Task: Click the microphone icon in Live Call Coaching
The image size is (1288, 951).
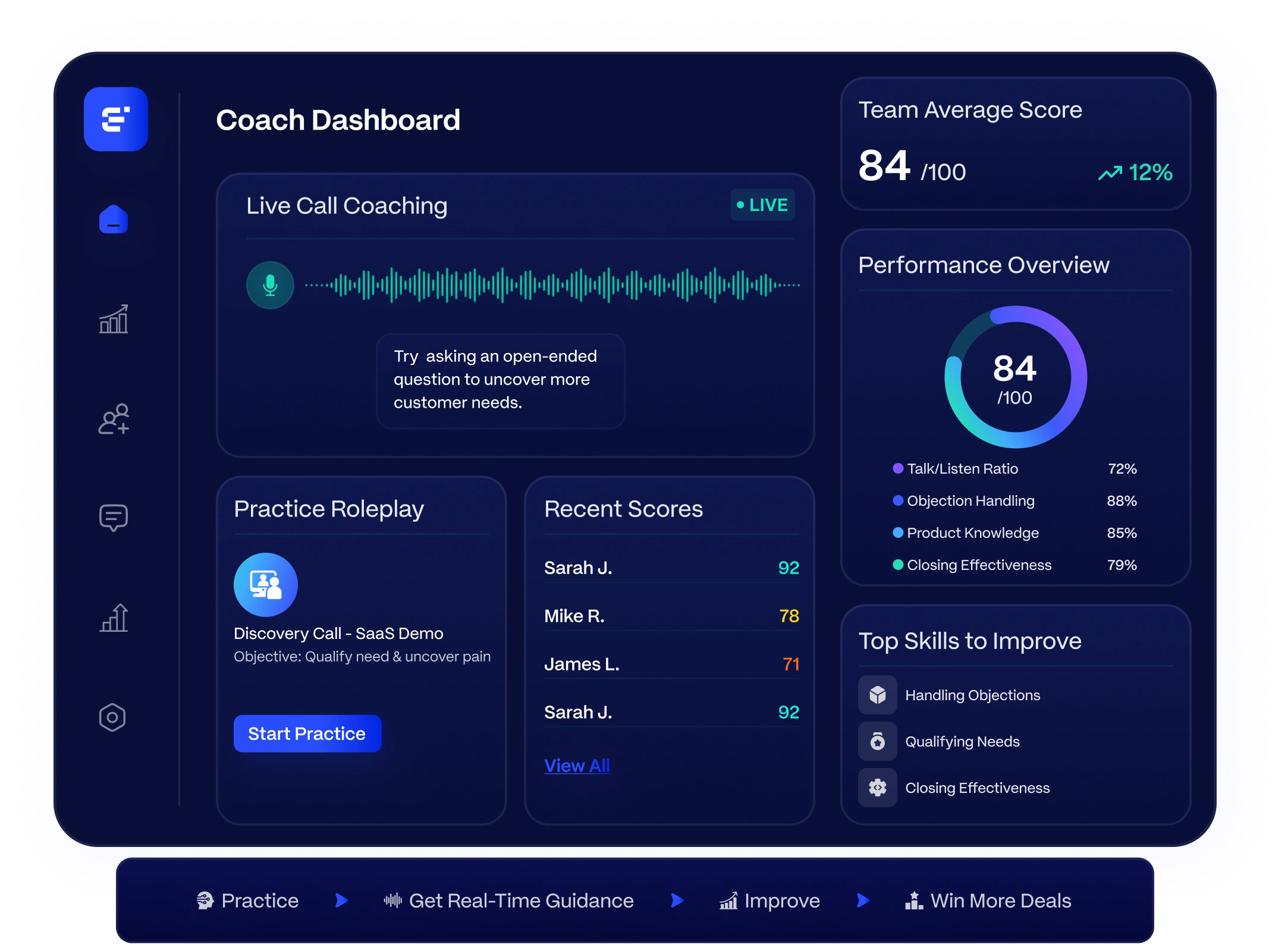Action: pyautogui.click(x=270, y=285)
